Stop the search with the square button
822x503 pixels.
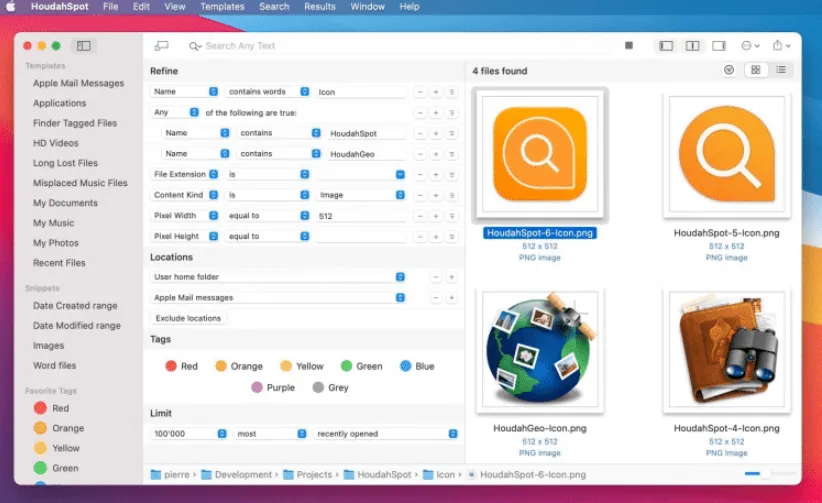pos(629,46)
